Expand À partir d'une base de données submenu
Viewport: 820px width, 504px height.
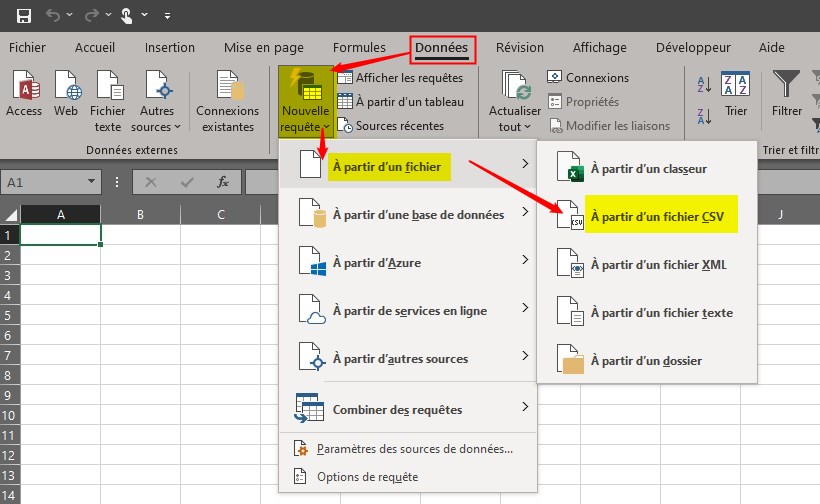point(417,214)
